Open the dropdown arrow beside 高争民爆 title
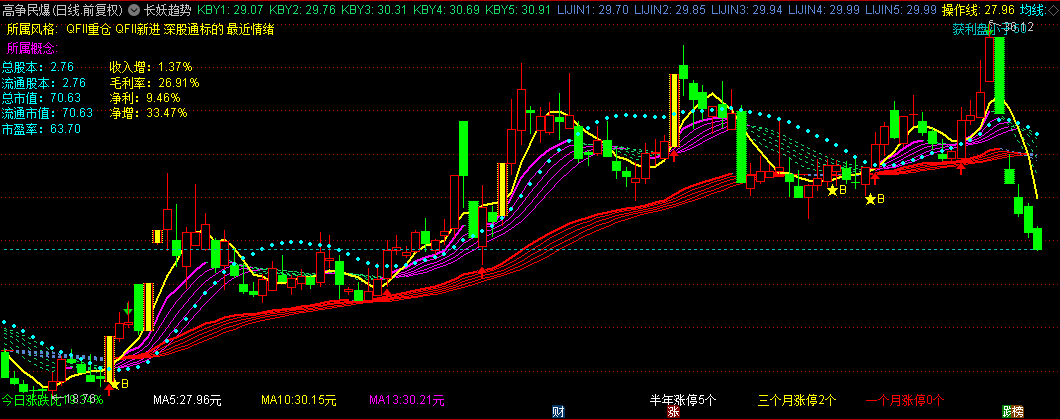Screen dimensions: 1060x420 click(x=132, y=11)
